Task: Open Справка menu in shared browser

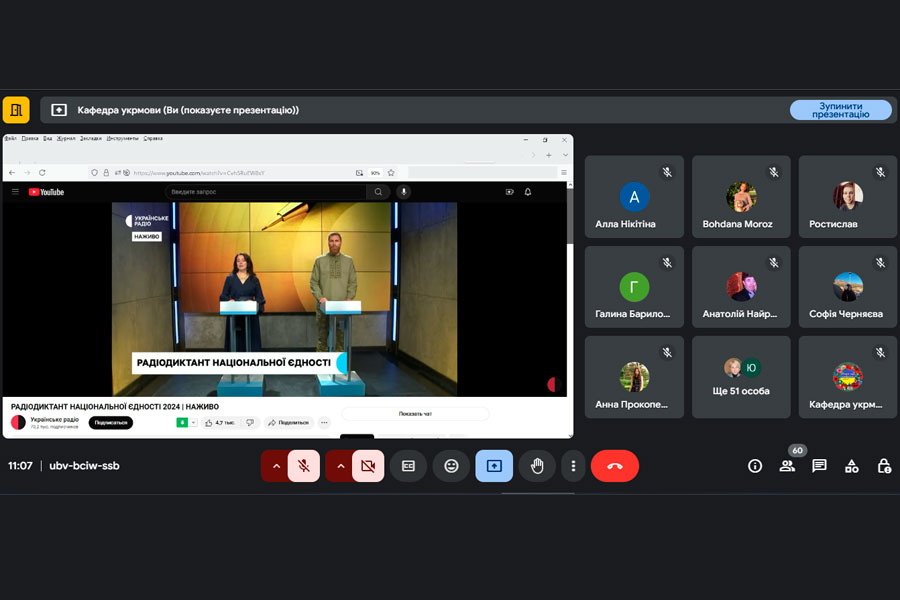Action: [153, 138]
